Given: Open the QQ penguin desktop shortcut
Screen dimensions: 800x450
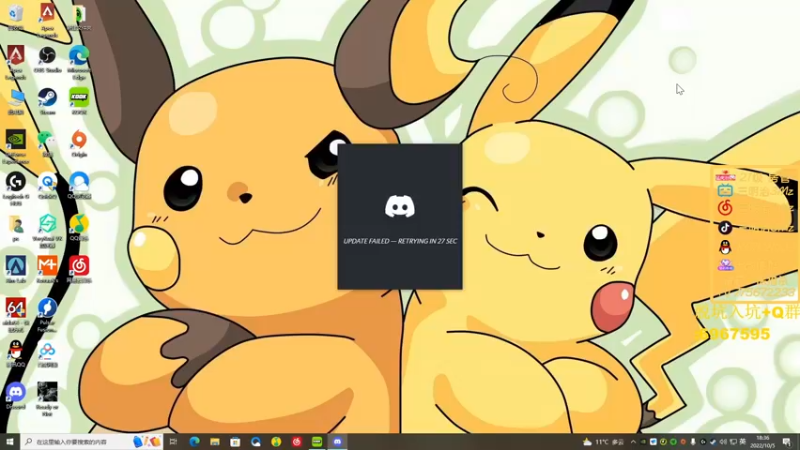Looking at the screenshot, I should pyautogui.click(x=16, y=354).
